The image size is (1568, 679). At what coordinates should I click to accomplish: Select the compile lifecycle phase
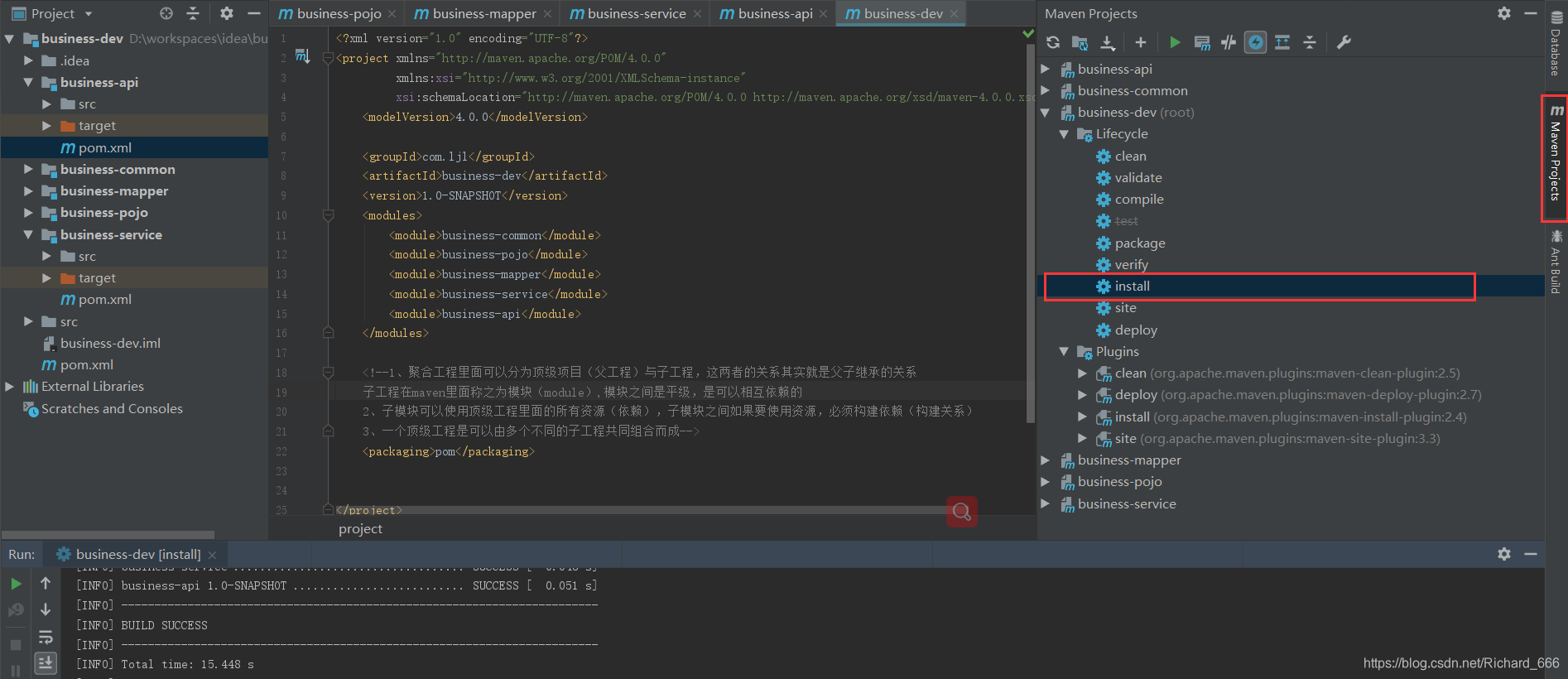click(x=1138, y=200)
